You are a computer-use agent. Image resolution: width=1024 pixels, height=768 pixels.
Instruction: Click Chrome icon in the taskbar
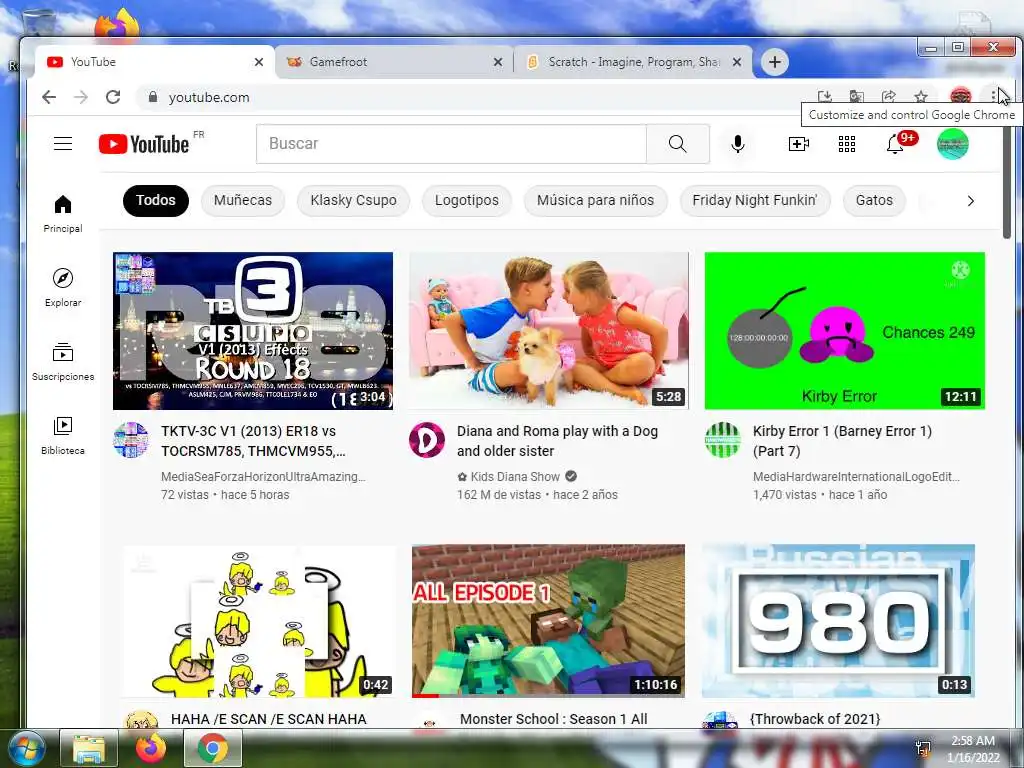(212, 748)
